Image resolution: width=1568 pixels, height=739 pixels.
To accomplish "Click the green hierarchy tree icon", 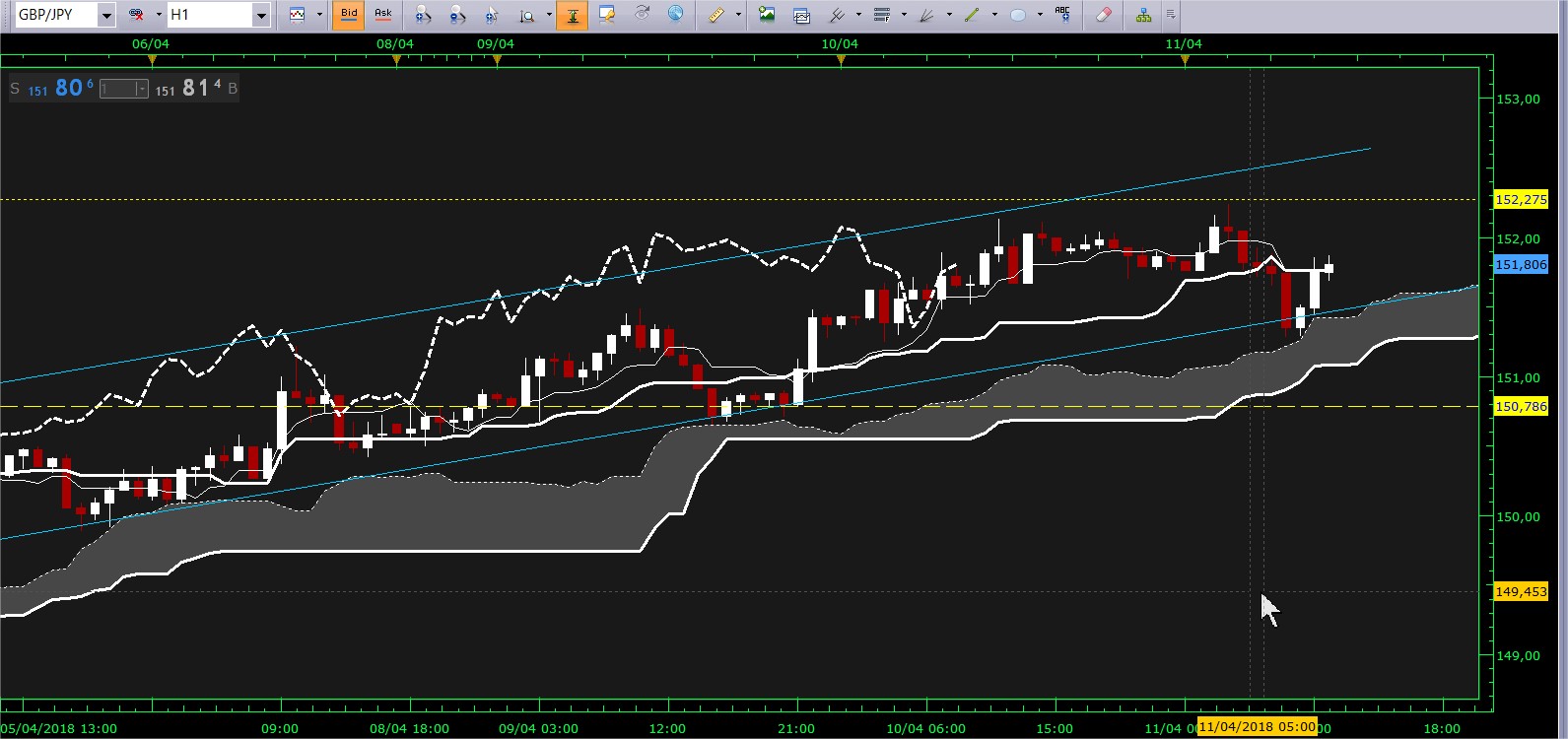I will [x=1143, y=15].
